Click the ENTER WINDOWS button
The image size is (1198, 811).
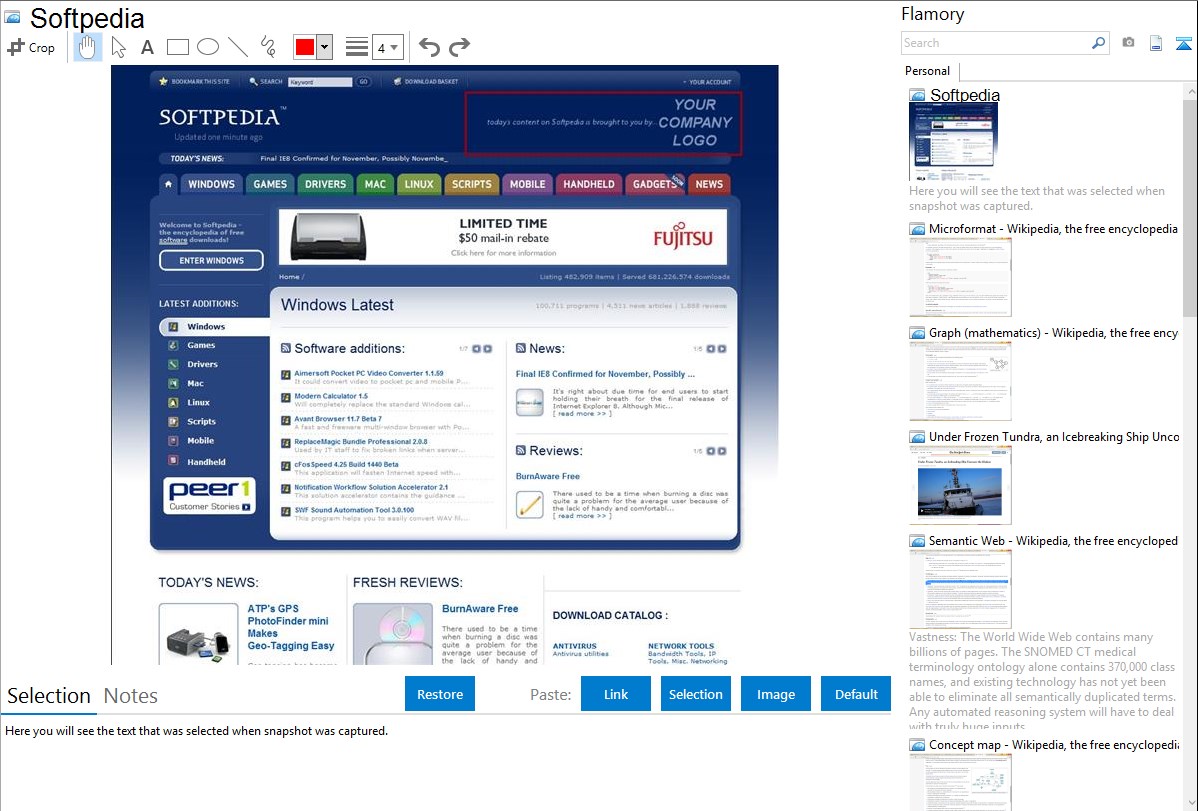[212, 261]
